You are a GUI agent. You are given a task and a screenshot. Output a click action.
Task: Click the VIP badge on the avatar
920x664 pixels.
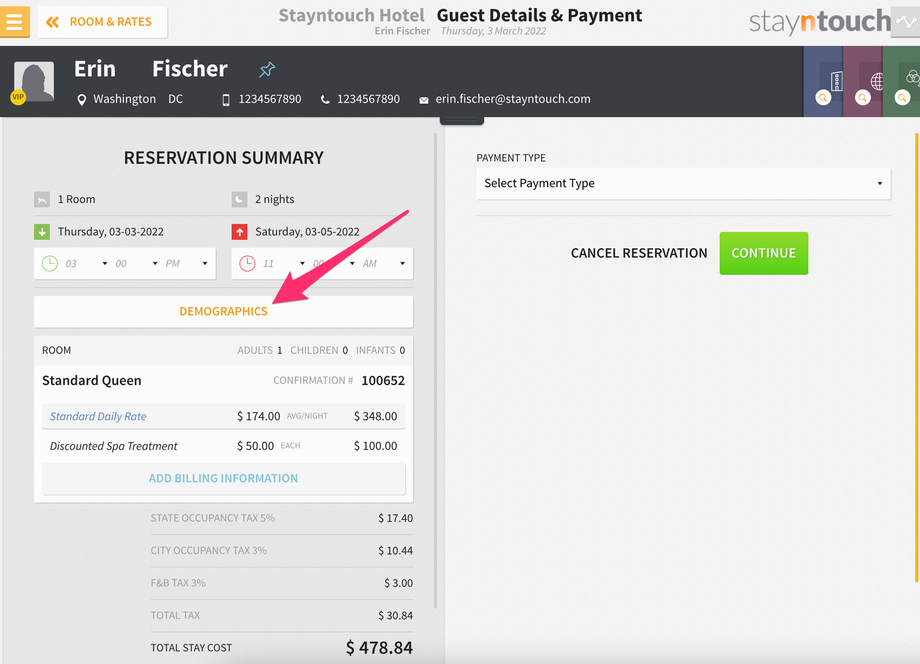tap(18, 97)
